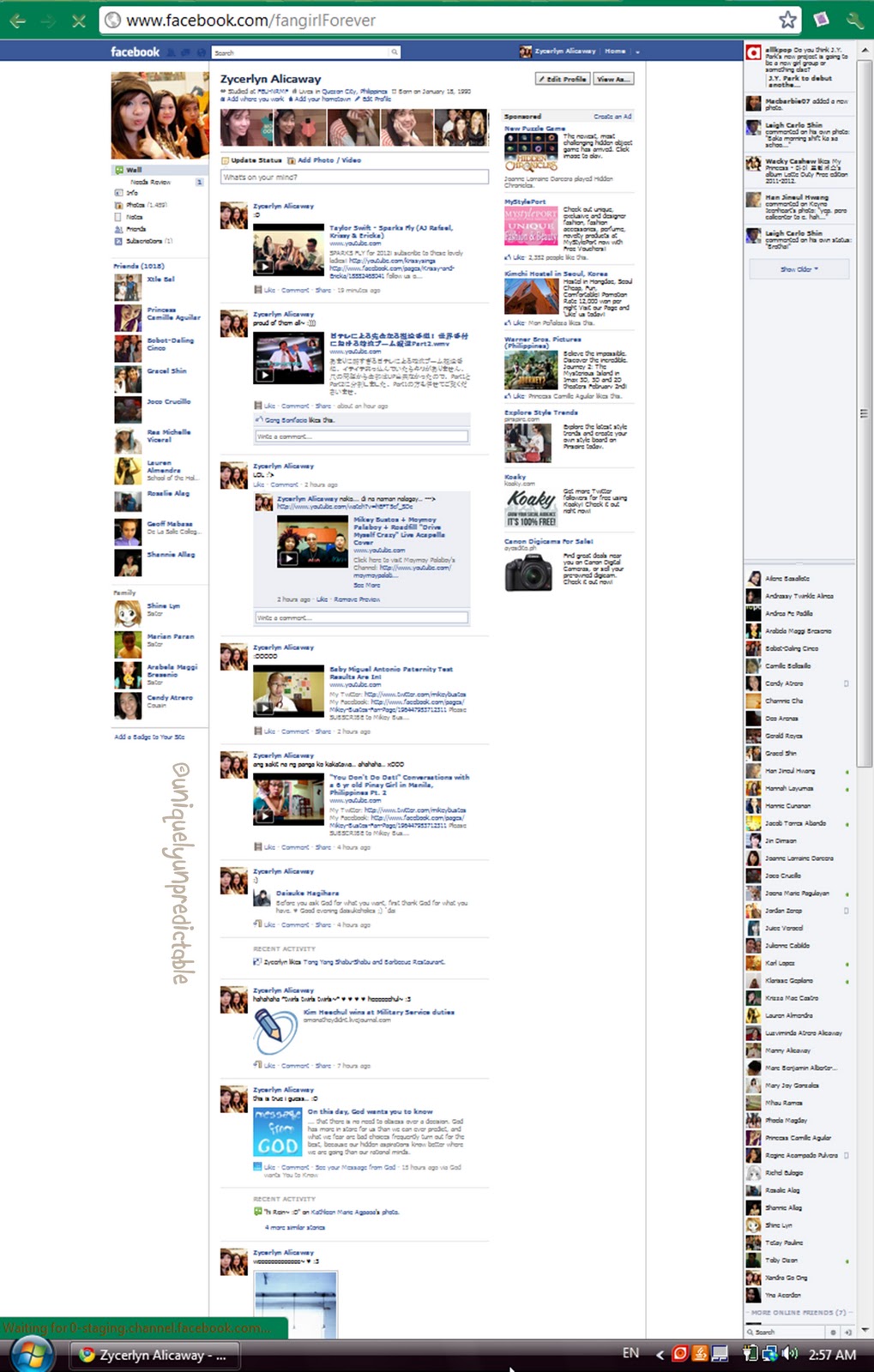Click the Update Status option
The height and width of the screenshot is (1372, 874).
pyautogui.click(x=251, y=160)
